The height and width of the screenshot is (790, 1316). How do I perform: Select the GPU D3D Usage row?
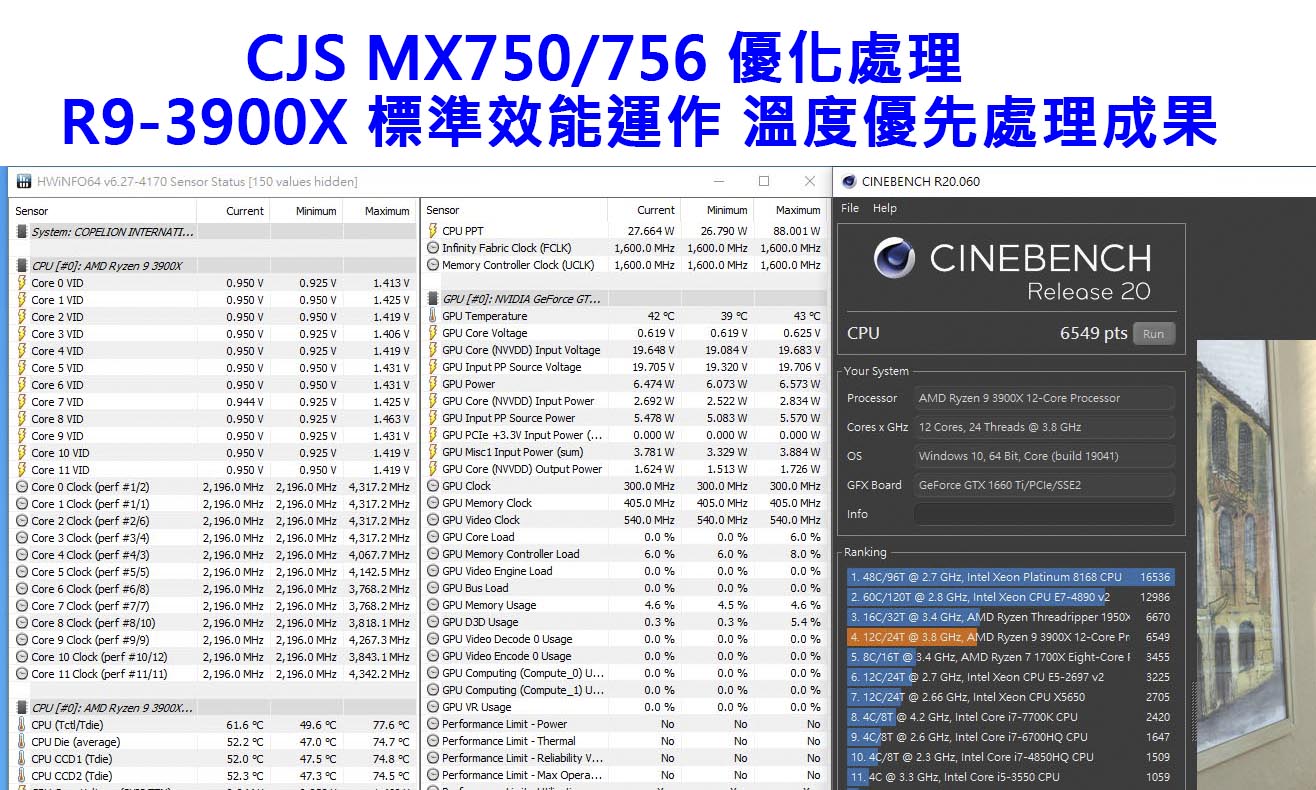tap(625, 622)
